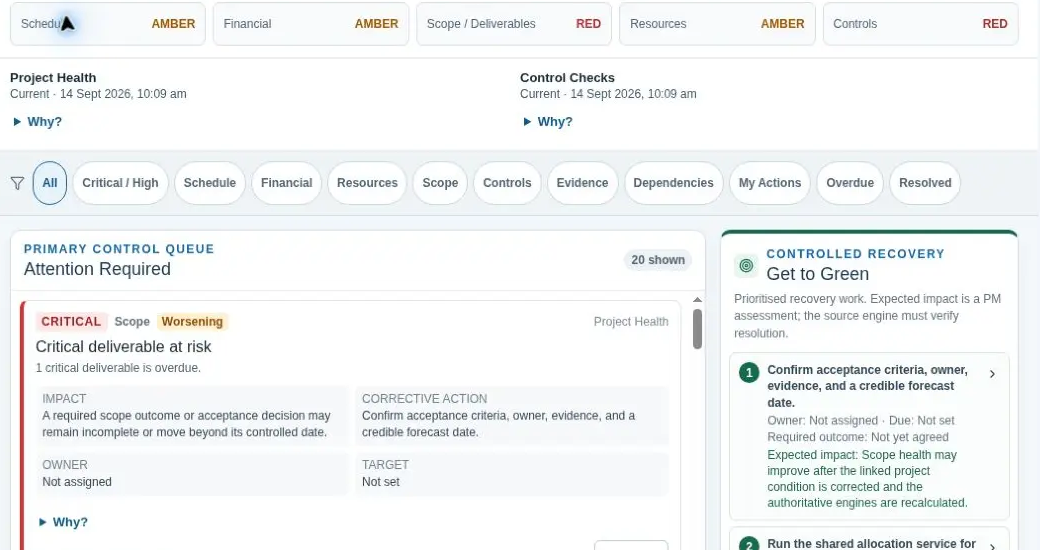Show My Actions filter
The width and height of the screenshot is (1040, 550).
[770, 183]
